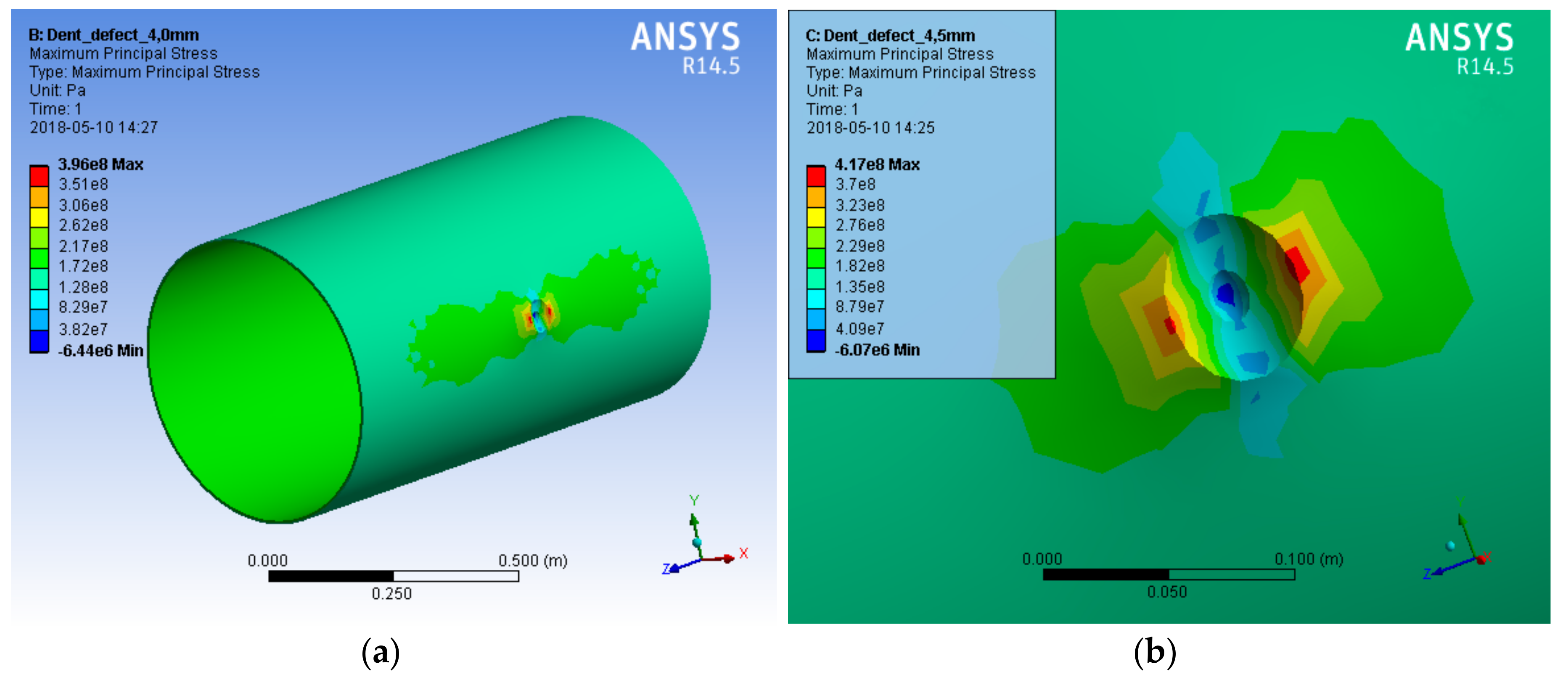Click the 3.96e8 Max legend label
1568x685 pixels.
[100, 164]
